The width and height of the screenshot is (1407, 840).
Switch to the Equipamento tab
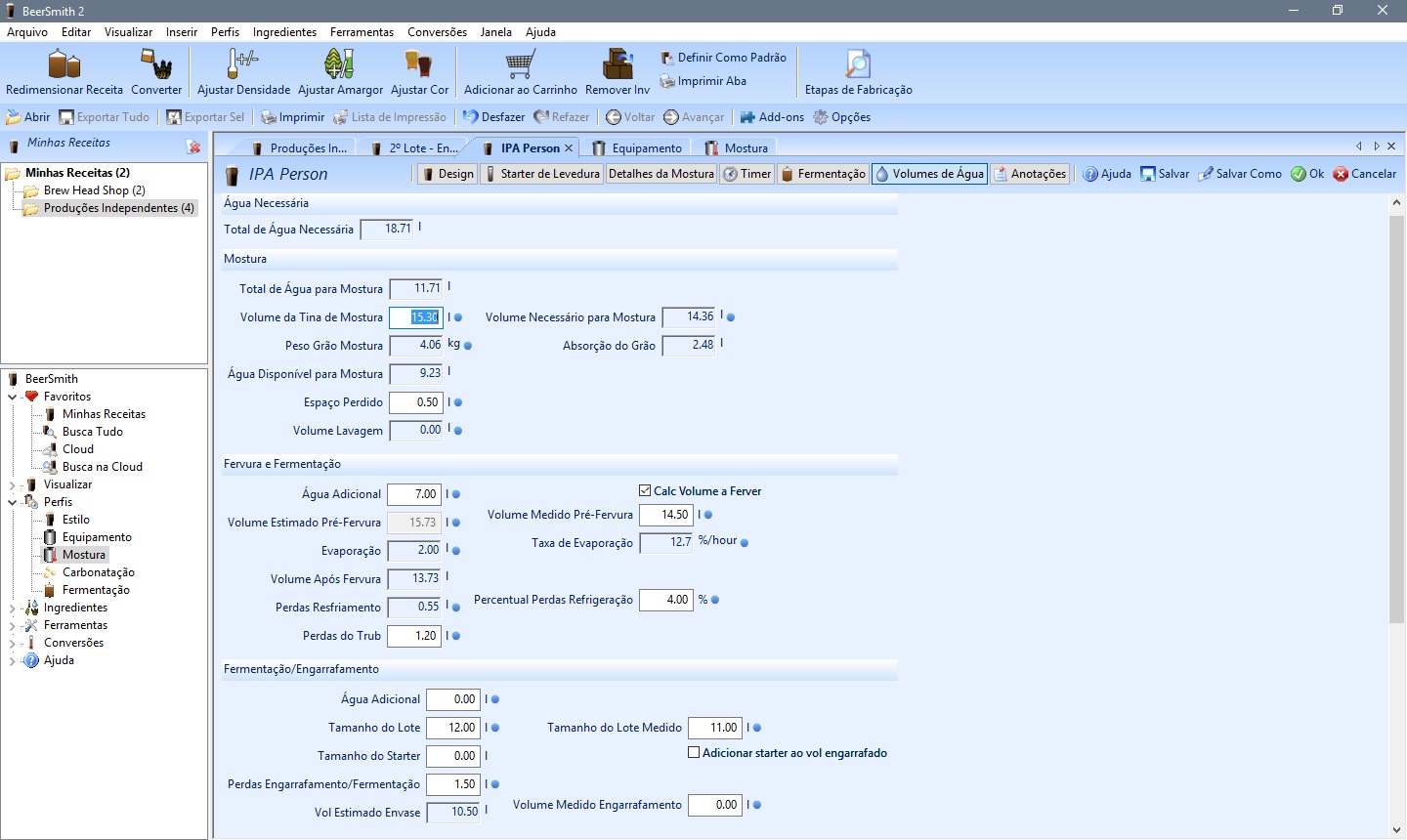pyautogui.click(x=638, y=147)
